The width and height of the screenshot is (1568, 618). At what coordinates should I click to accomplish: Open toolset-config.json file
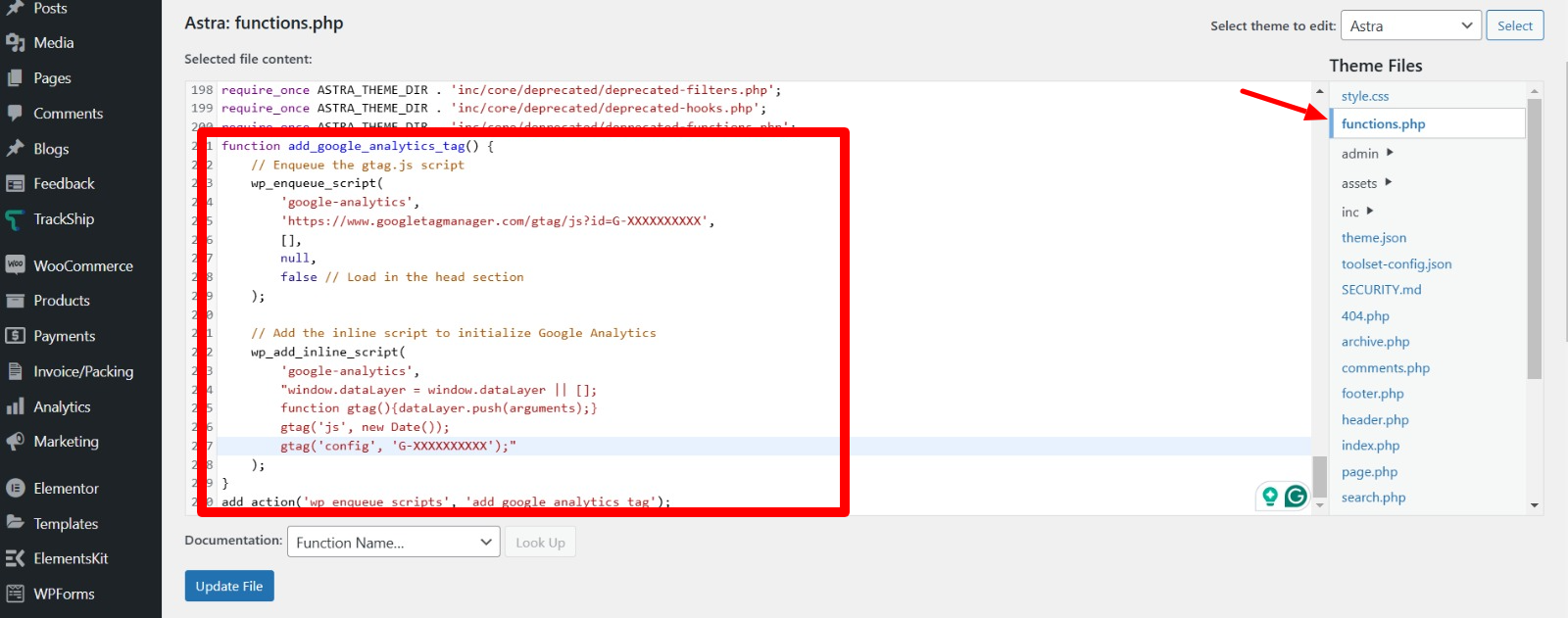pyautogui.click(x=1396, y=264)
